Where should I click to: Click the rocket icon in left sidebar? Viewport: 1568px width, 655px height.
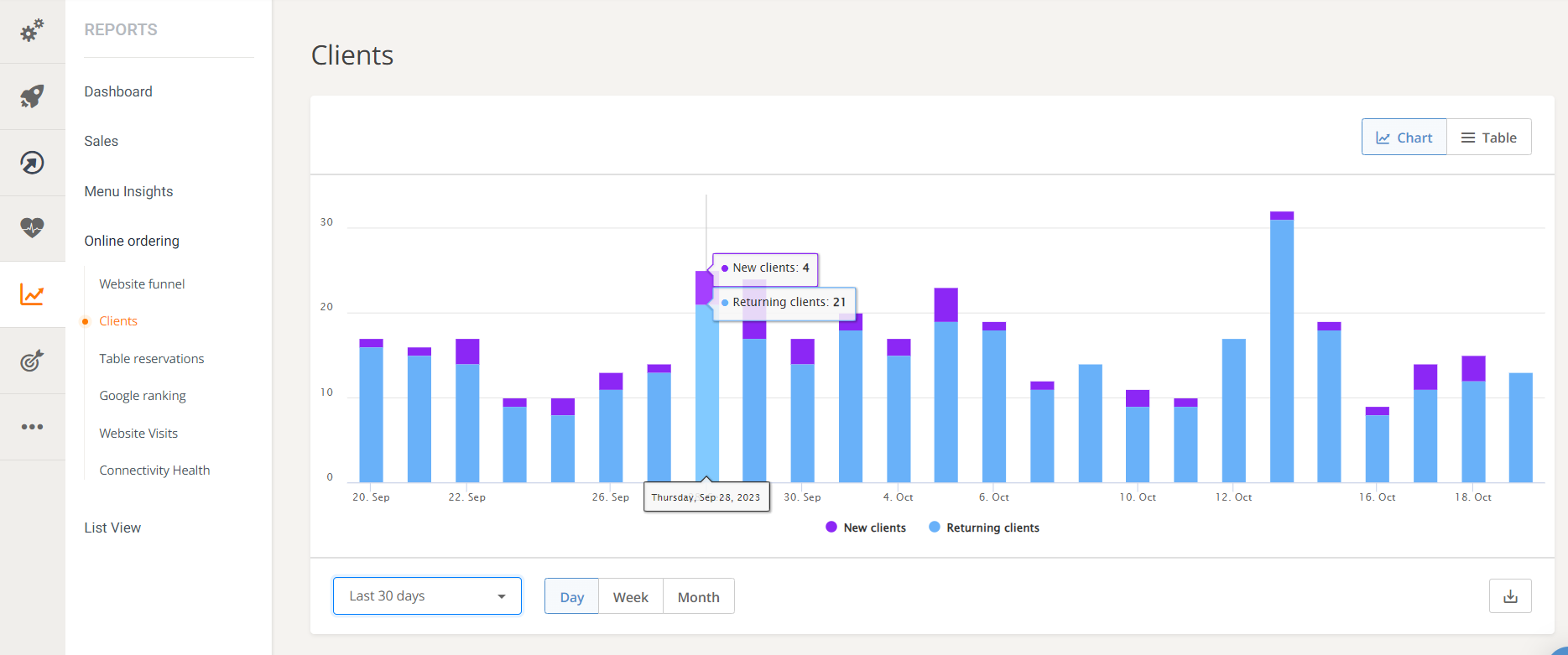pos(32,96)
